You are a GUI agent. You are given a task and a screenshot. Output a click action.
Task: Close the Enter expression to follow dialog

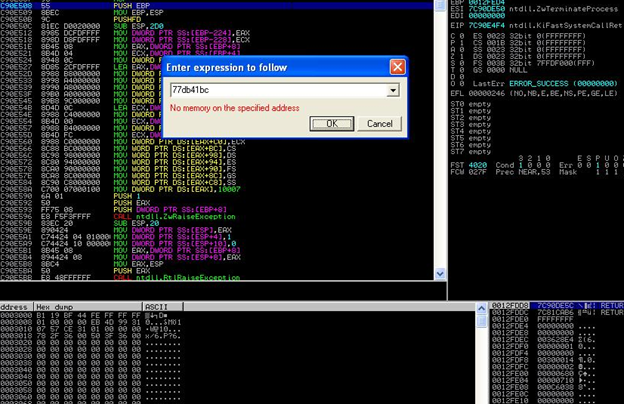pyautogui.click(x=397, y=67)
